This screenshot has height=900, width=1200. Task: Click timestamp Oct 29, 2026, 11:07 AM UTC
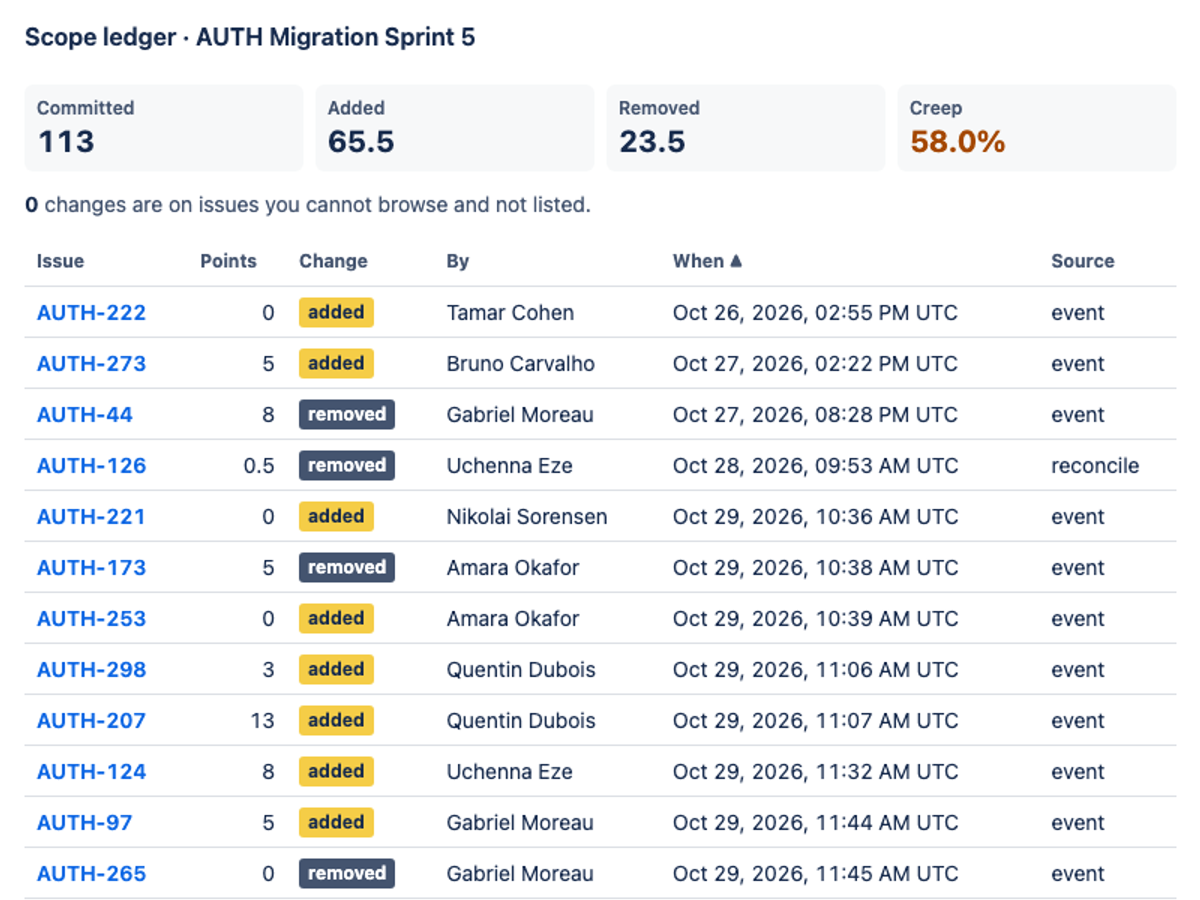(815, 721)
